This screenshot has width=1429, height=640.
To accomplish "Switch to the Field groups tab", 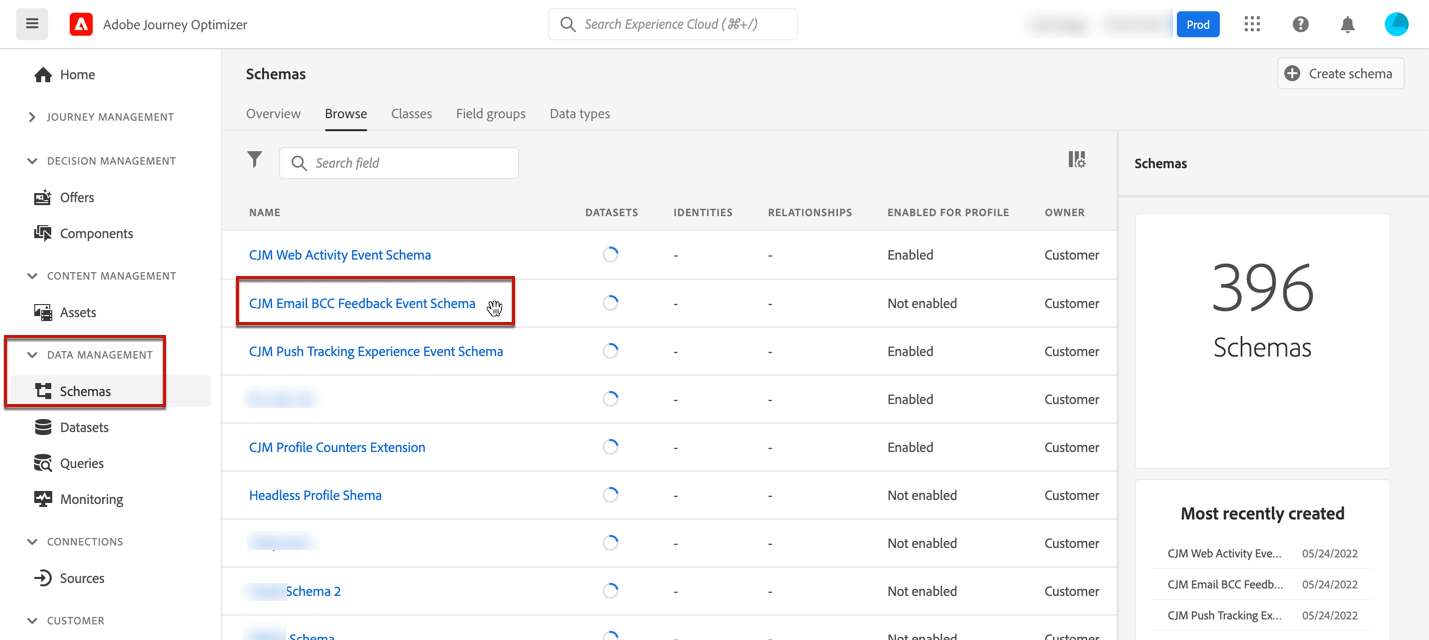I will pyautogui.click(x=490, y=114).
